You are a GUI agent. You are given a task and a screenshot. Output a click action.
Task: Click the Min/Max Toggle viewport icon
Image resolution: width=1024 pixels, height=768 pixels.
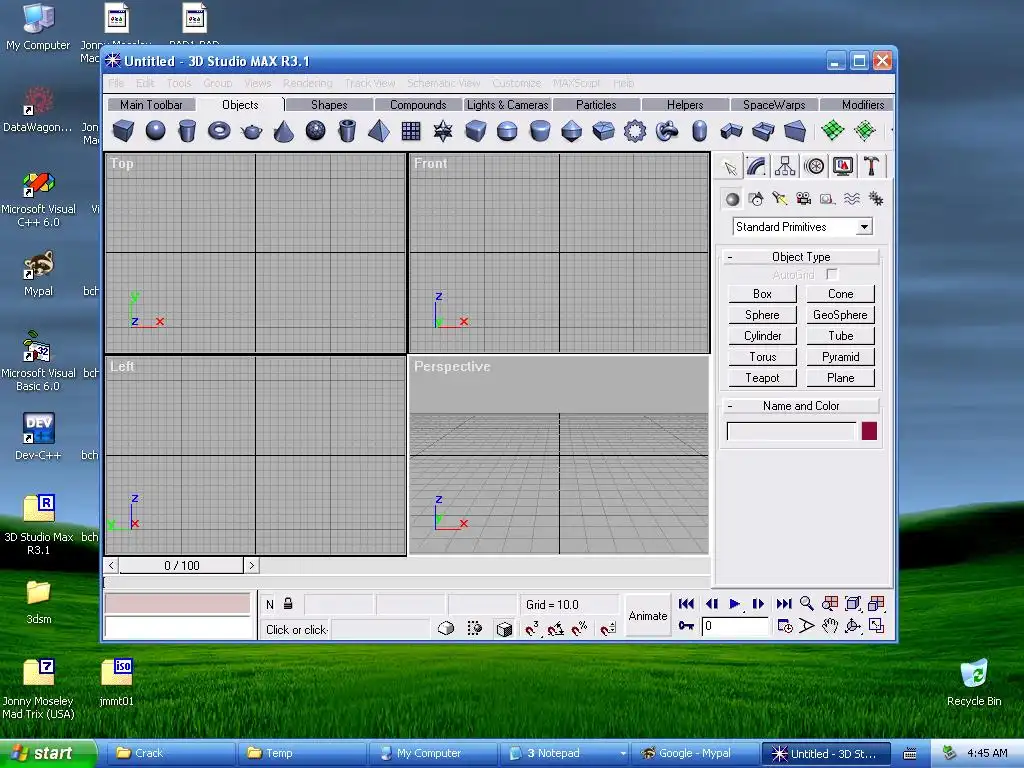[x=876, y=626]
